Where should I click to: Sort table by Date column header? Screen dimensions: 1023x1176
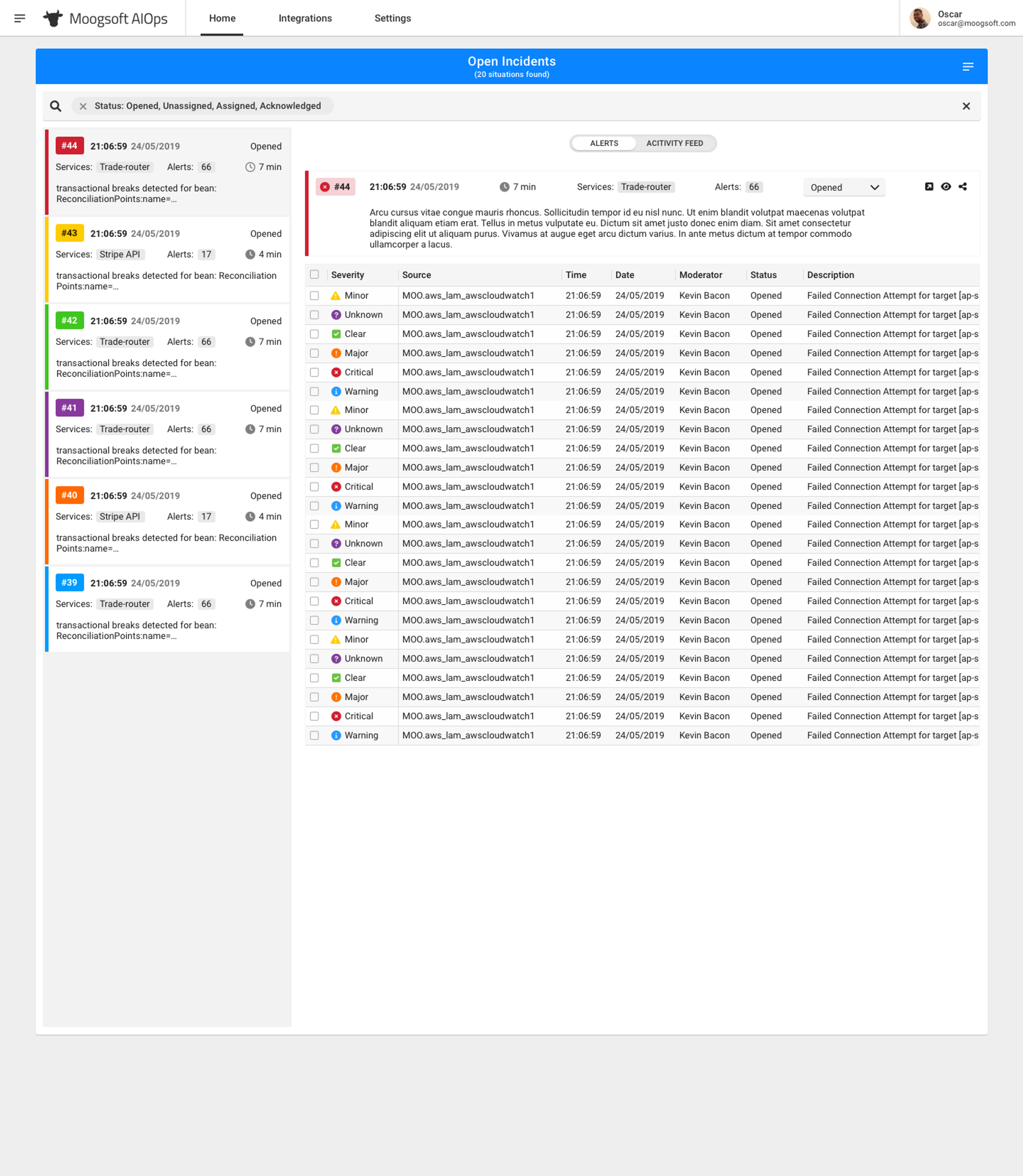[625, 275]
